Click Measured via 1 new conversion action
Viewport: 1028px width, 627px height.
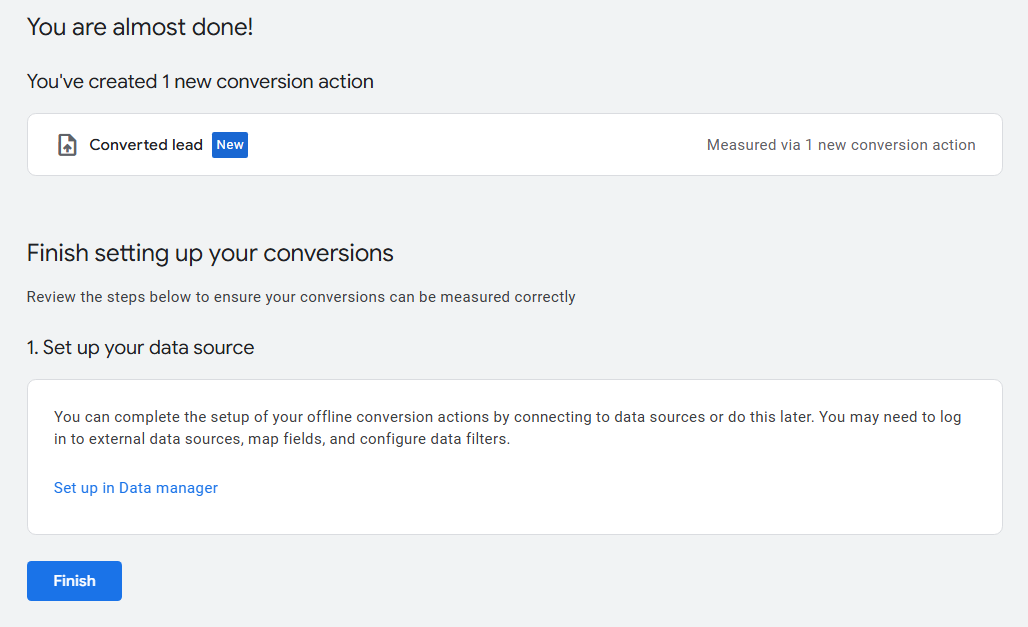pyautogui.click(x=840, y=144)
